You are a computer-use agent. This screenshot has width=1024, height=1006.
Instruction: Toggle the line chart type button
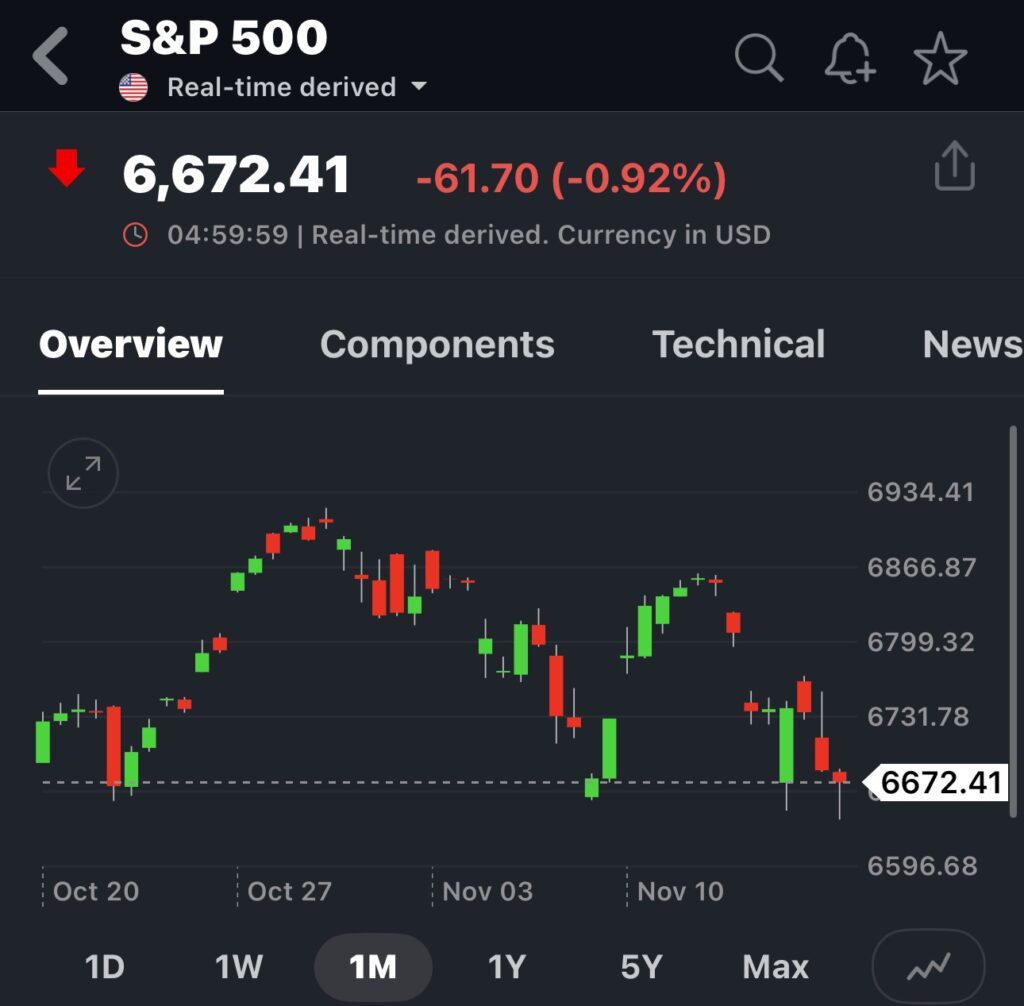928,967
